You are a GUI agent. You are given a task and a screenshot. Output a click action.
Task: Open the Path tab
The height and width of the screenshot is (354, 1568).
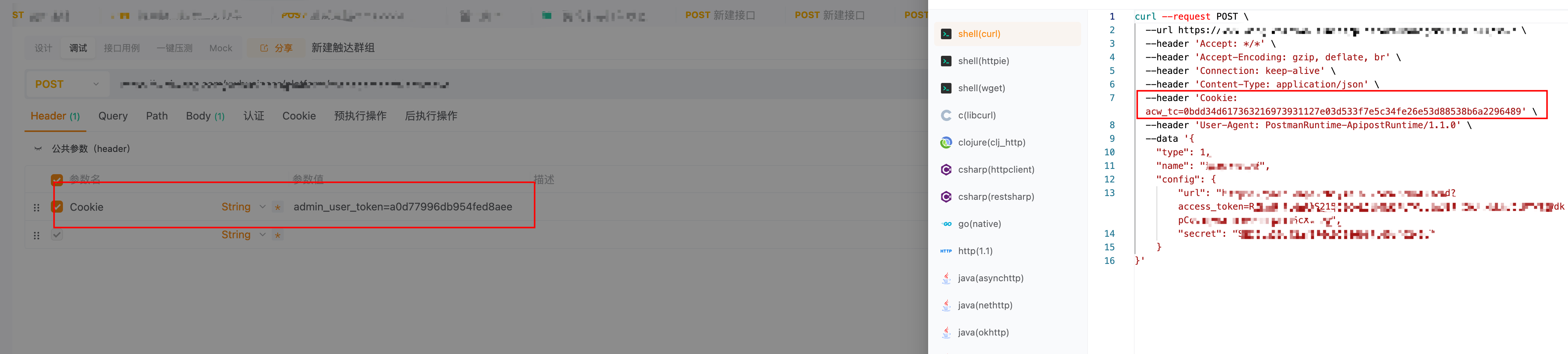click(x=157, y=116)
